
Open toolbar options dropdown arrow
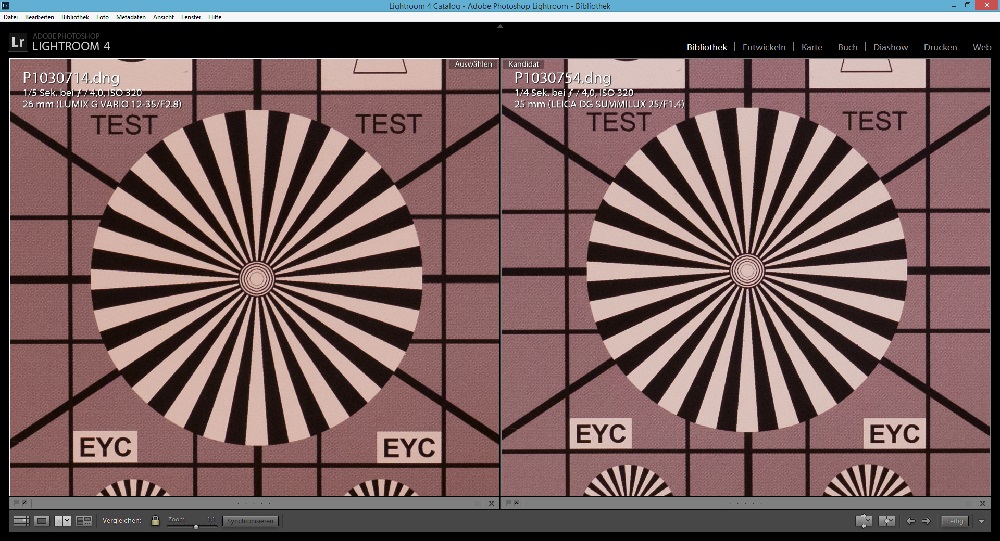(982, 521)
